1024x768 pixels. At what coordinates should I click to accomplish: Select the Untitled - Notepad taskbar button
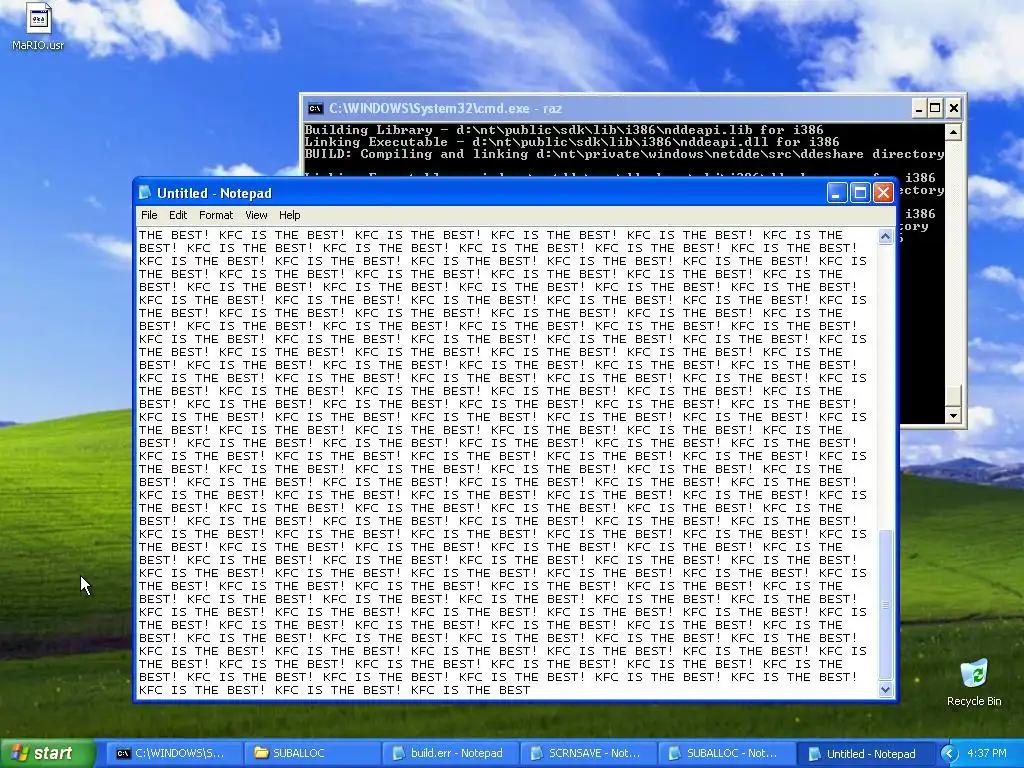click(864, 754)
